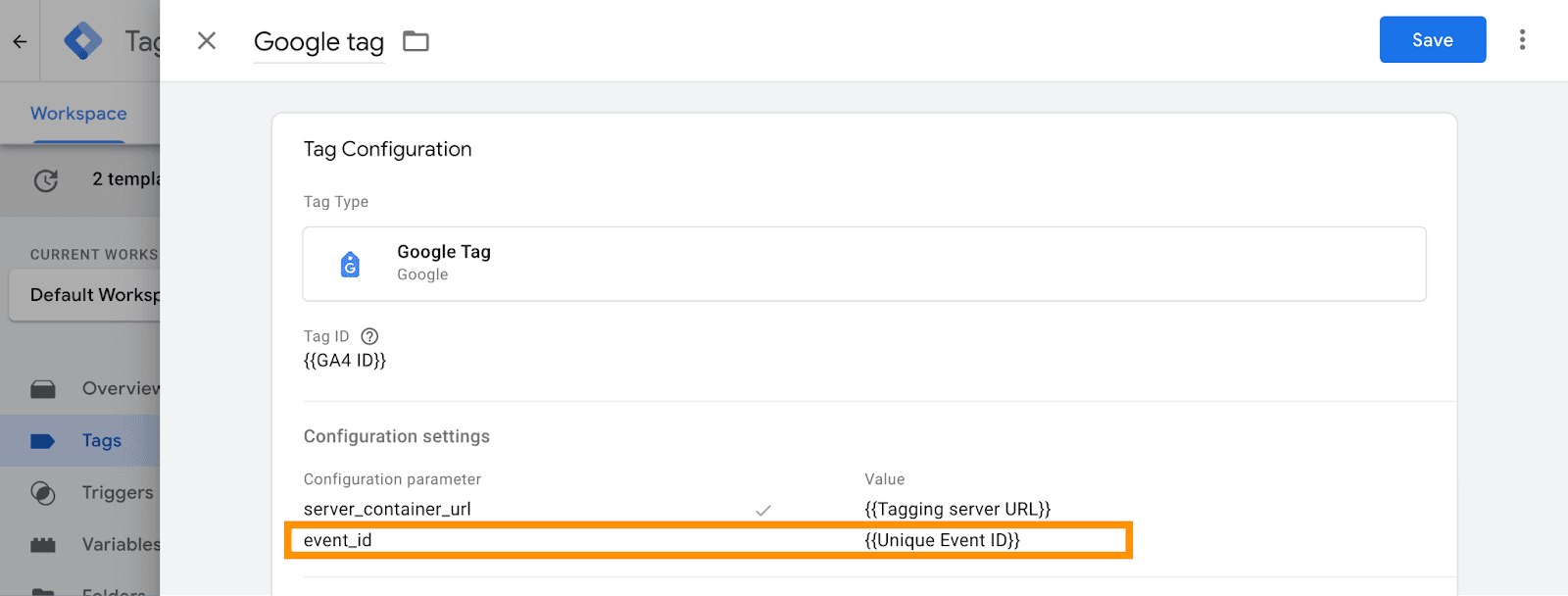Image resolution: width=1568 pixels, height=596 pixels.
Task: Click the Variables icon in the sidebar
Action: 43,545
